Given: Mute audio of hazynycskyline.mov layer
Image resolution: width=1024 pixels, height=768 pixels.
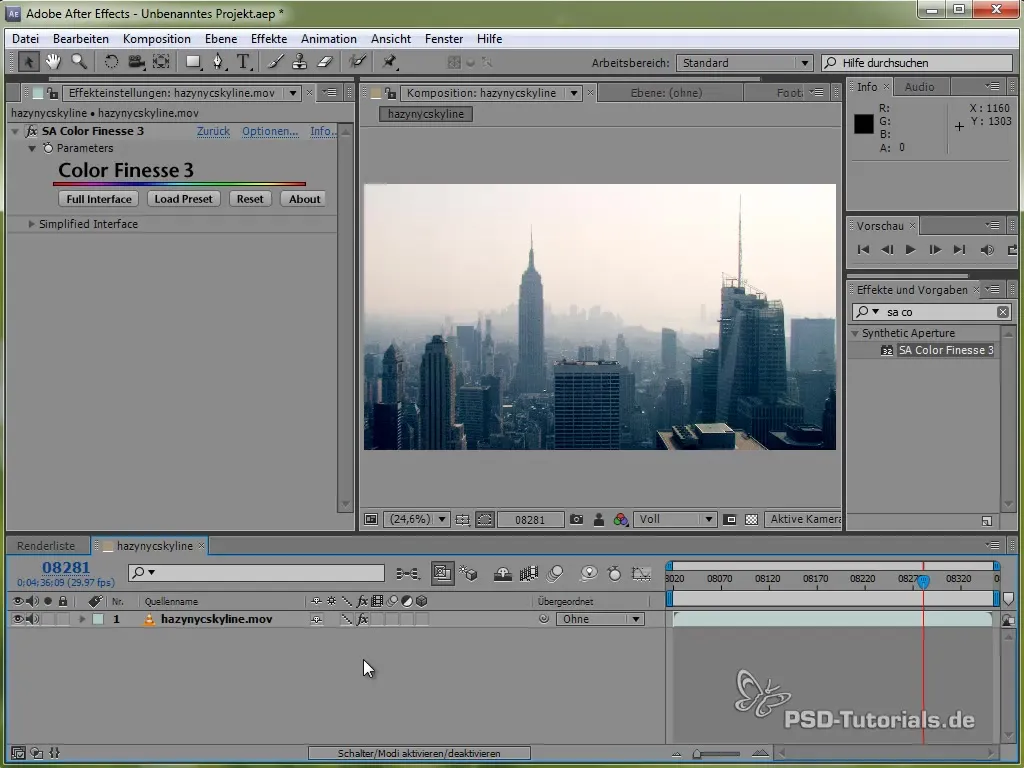Looking at the screenshot, I should [32, 618].
